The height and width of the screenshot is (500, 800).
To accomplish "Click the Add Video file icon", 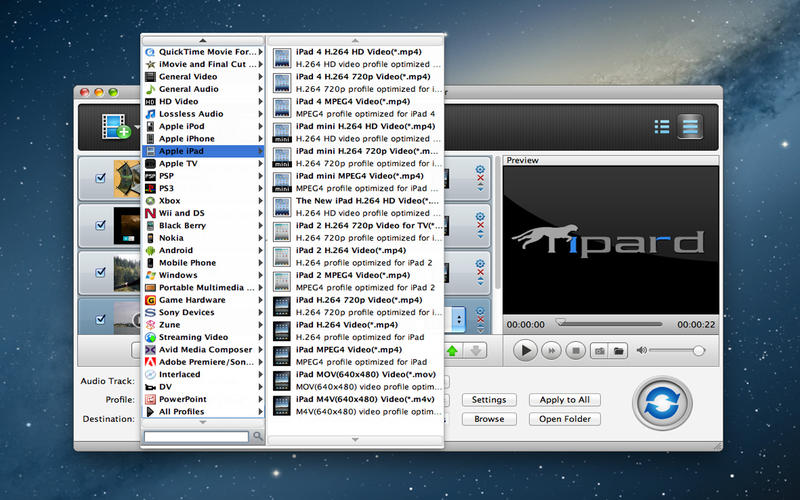I will click(x=115, y=127).
